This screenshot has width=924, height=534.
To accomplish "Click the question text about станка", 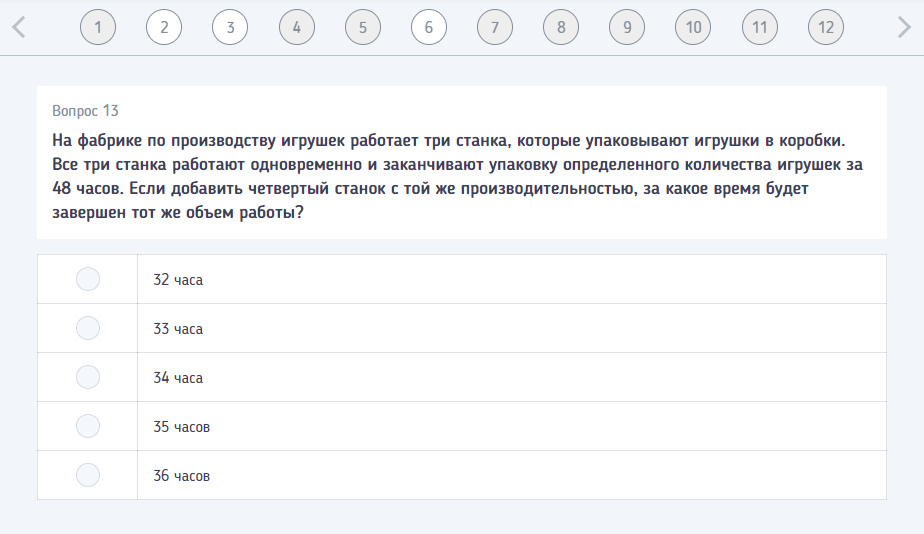I will point(457,176).
